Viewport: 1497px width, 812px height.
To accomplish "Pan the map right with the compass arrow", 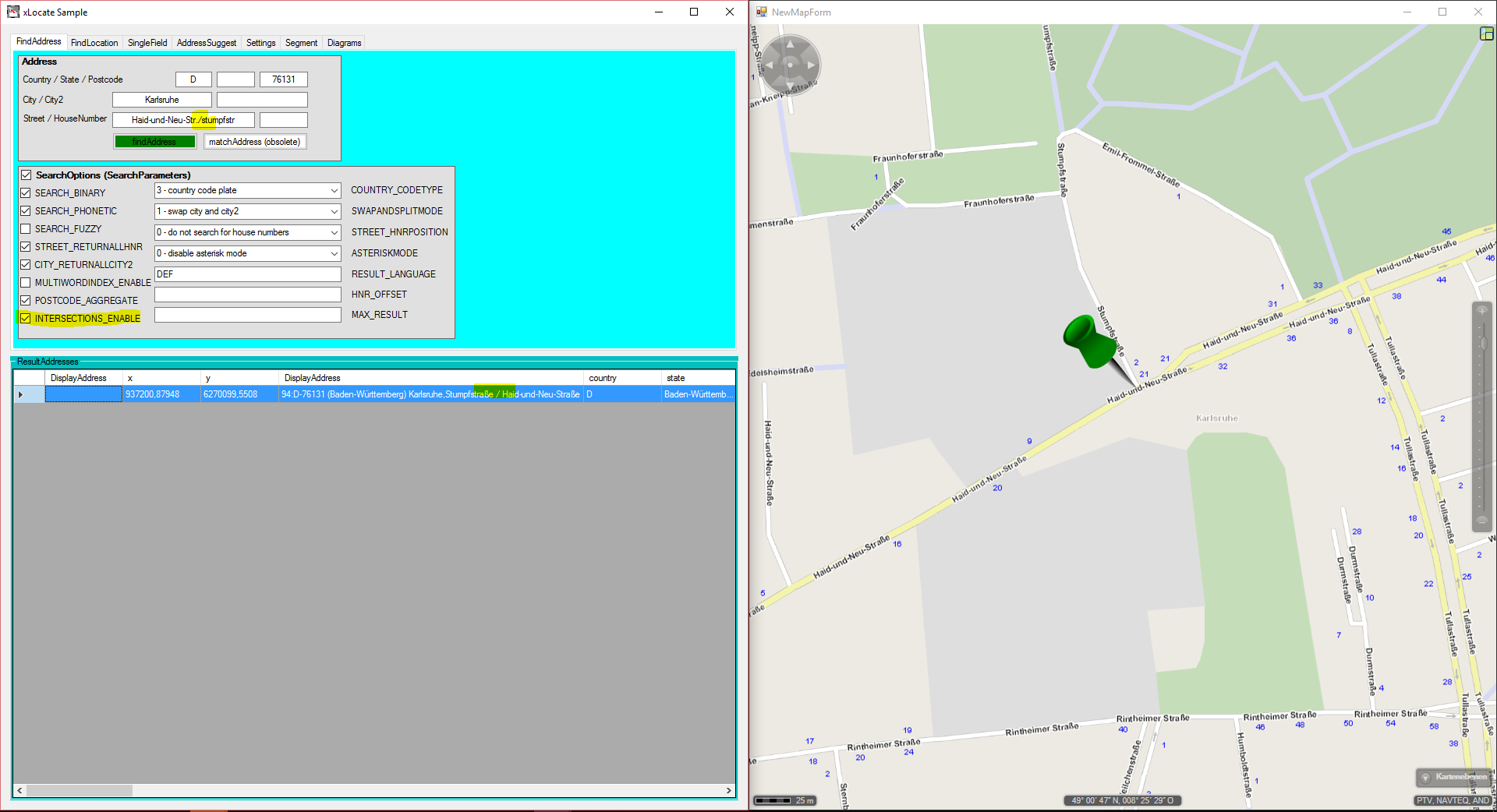I will pyautogui.click(x=811, y=65).
